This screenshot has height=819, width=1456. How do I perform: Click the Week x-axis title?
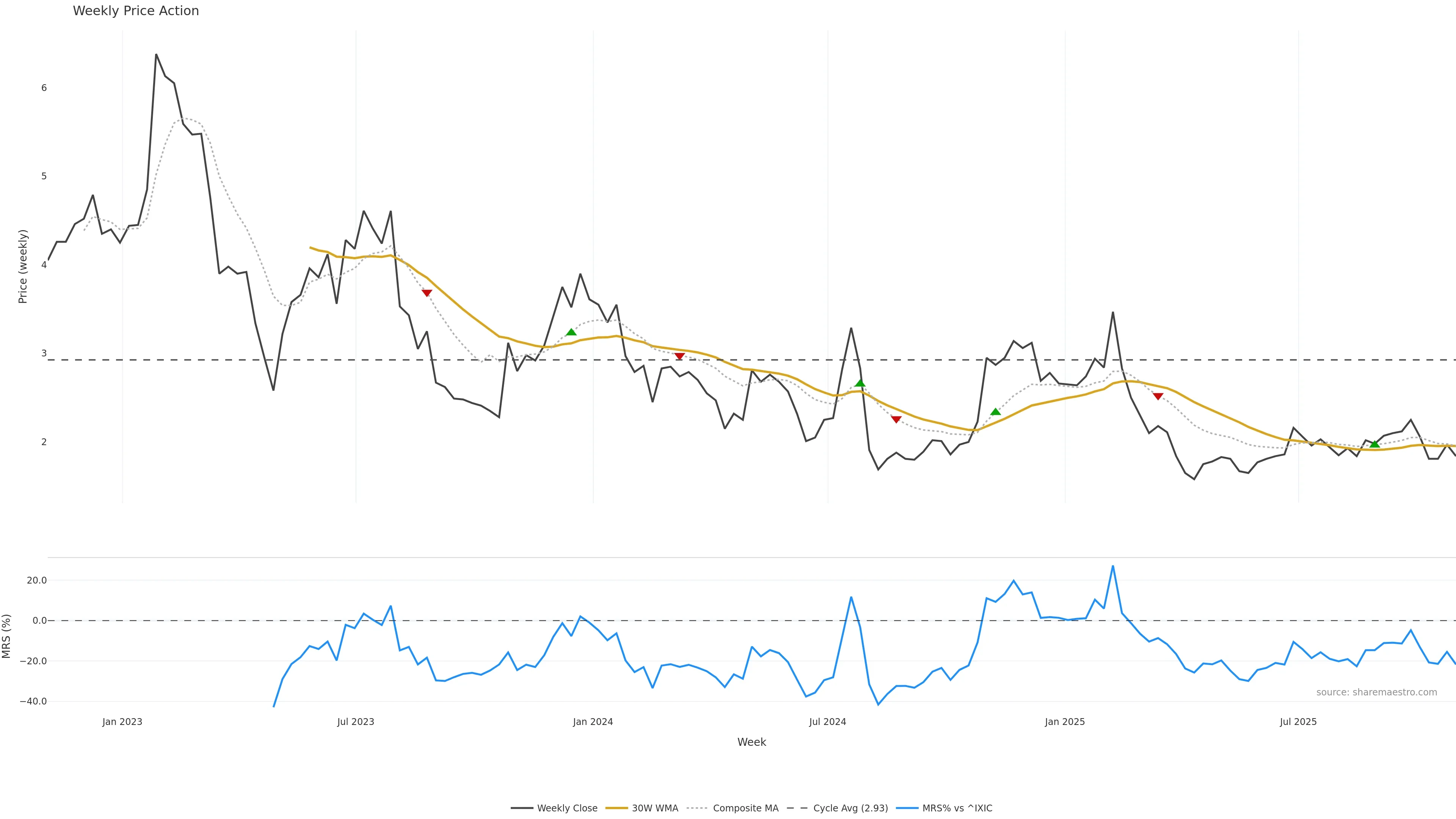coord(751,742)
